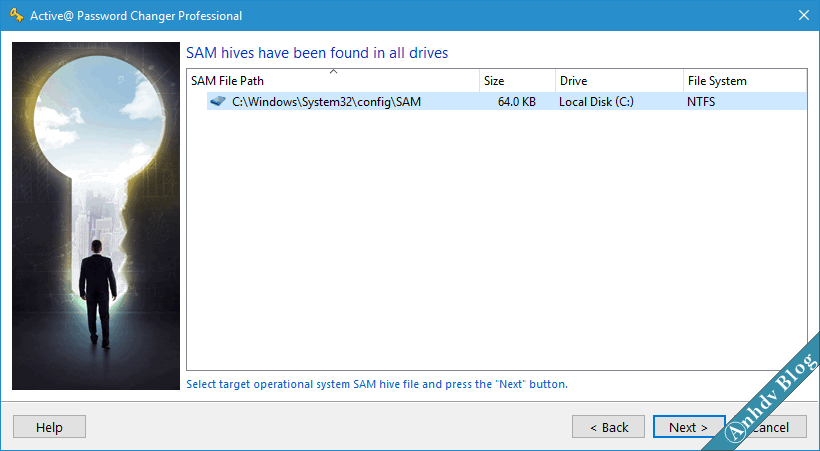Select the C:\Windows\System32\config\SAM row
Screen dimensions: 820x451
(x=506, y=102)
